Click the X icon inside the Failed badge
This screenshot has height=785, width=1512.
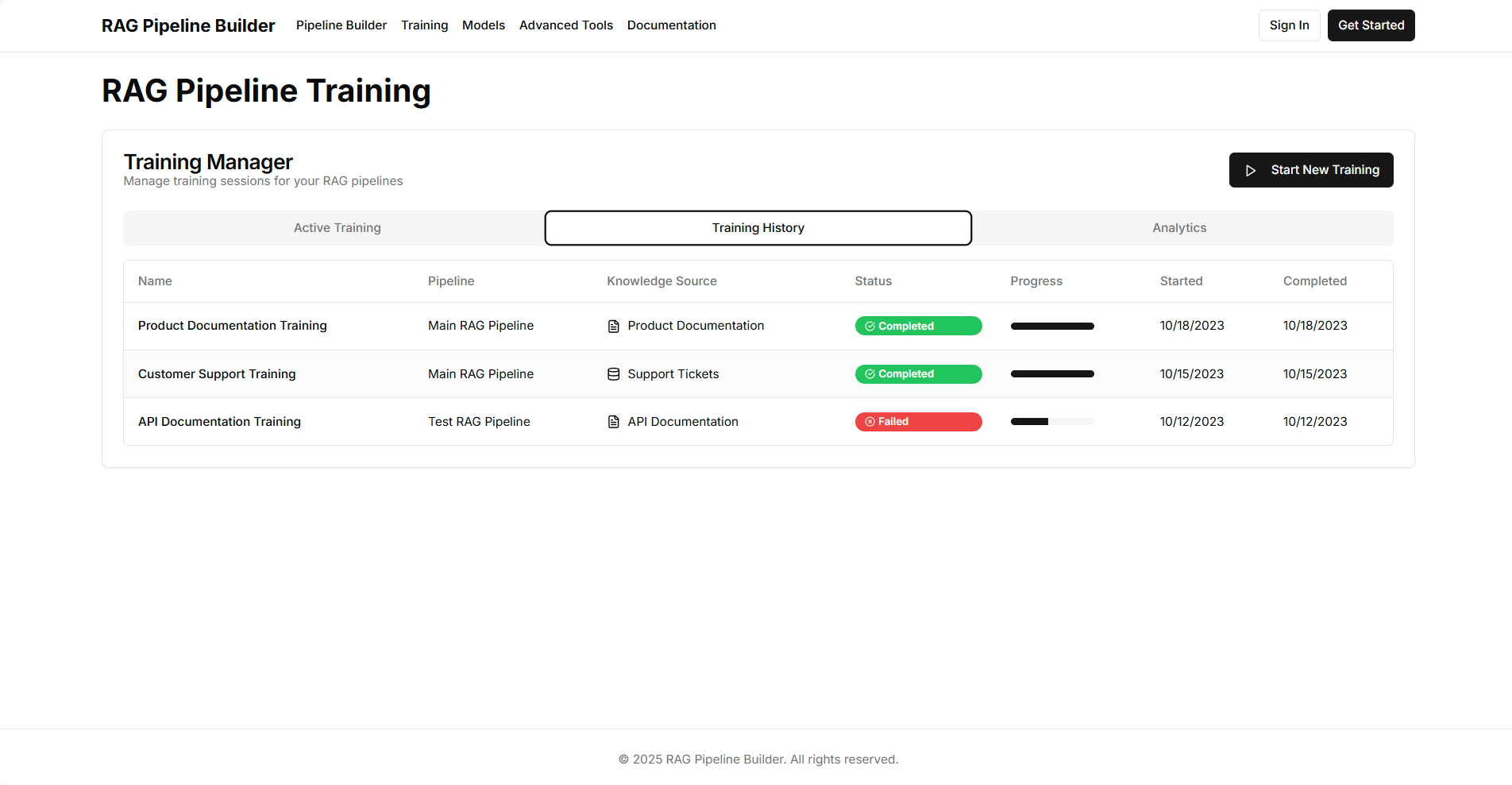870,421
